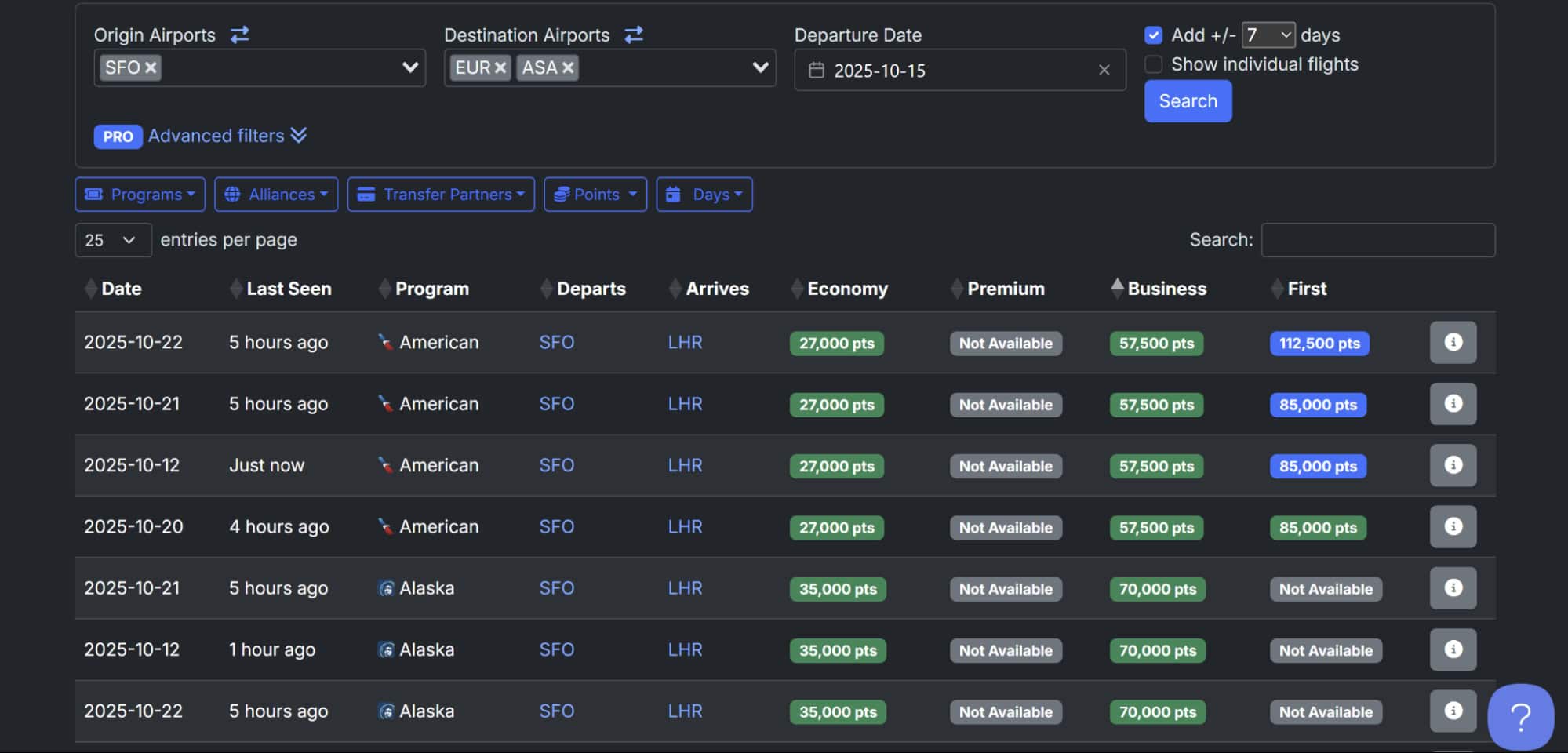Click the info icon on the first American row
This screenshot has width=1568, height=753.
point(1453,342)
